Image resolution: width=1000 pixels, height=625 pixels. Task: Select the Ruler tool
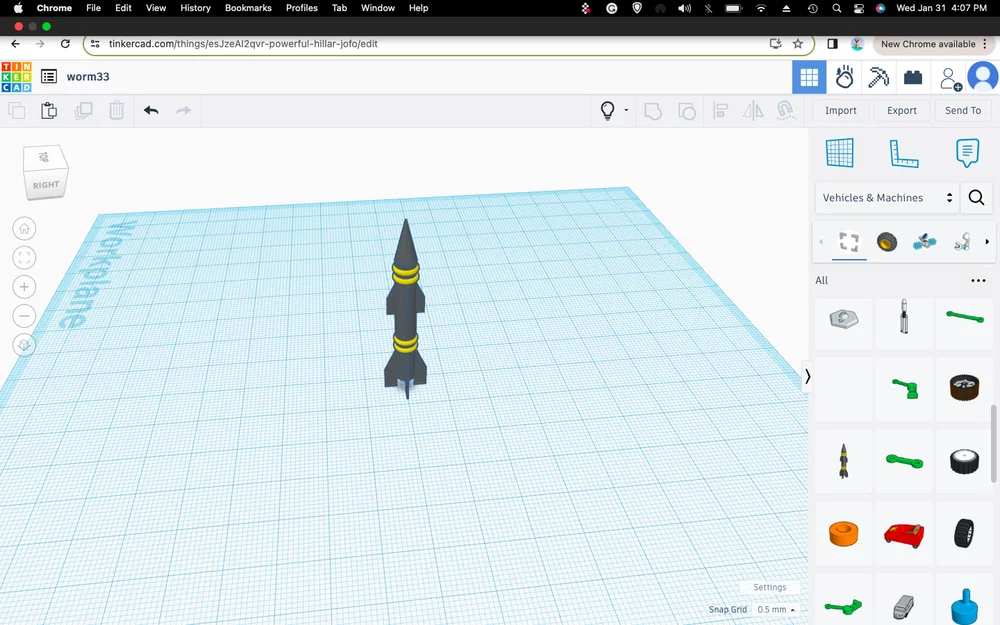point(903,153)
